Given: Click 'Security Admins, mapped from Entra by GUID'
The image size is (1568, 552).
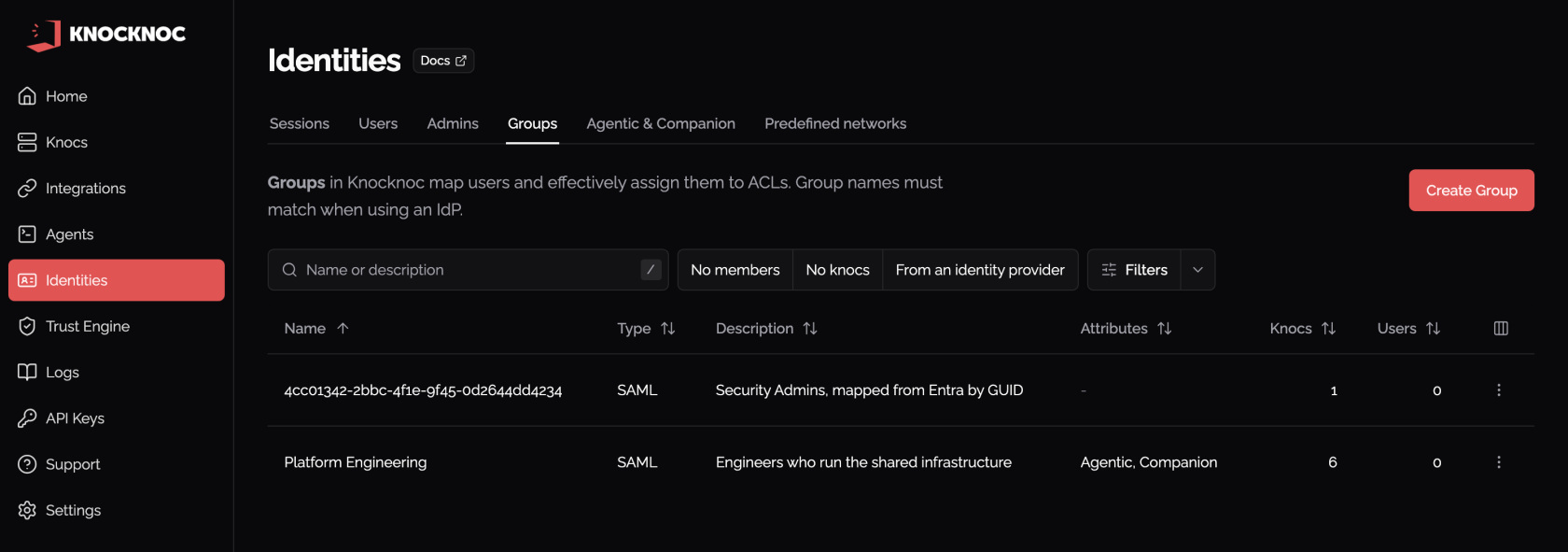Looking at the screenshot, I should (869, 390).
